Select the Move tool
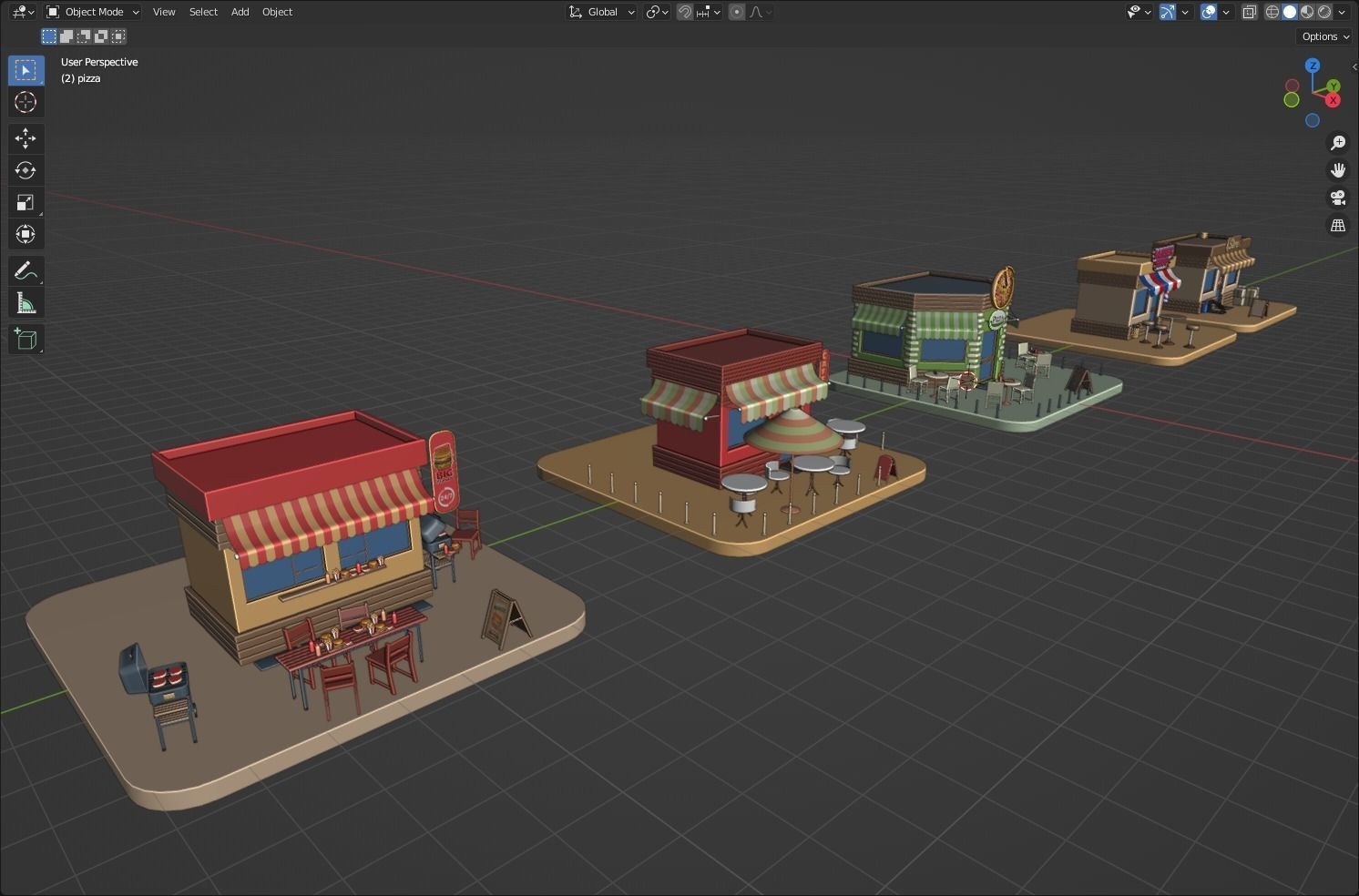The image size is (1359, 896). [x=26, y=138]
